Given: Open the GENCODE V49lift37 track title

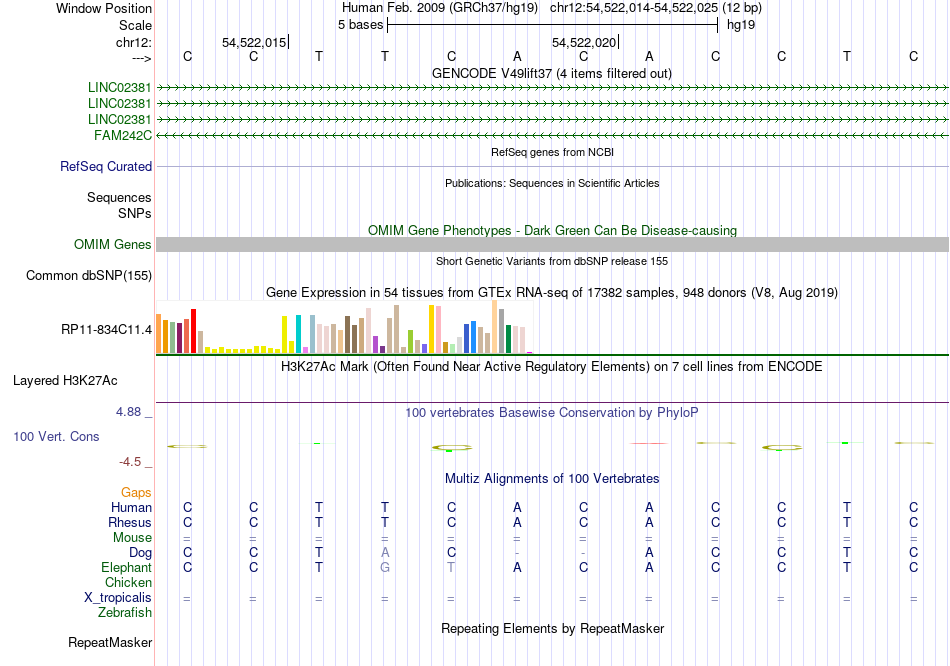Looking at the screenshot, I should click(x=551, y=73).
